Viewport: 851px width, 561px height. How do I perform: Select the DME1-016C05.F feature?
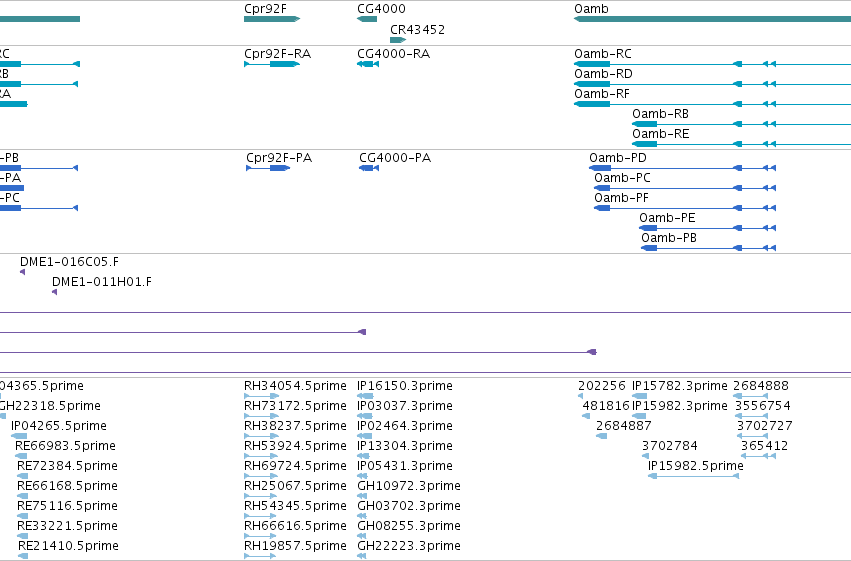click(22, 272)
